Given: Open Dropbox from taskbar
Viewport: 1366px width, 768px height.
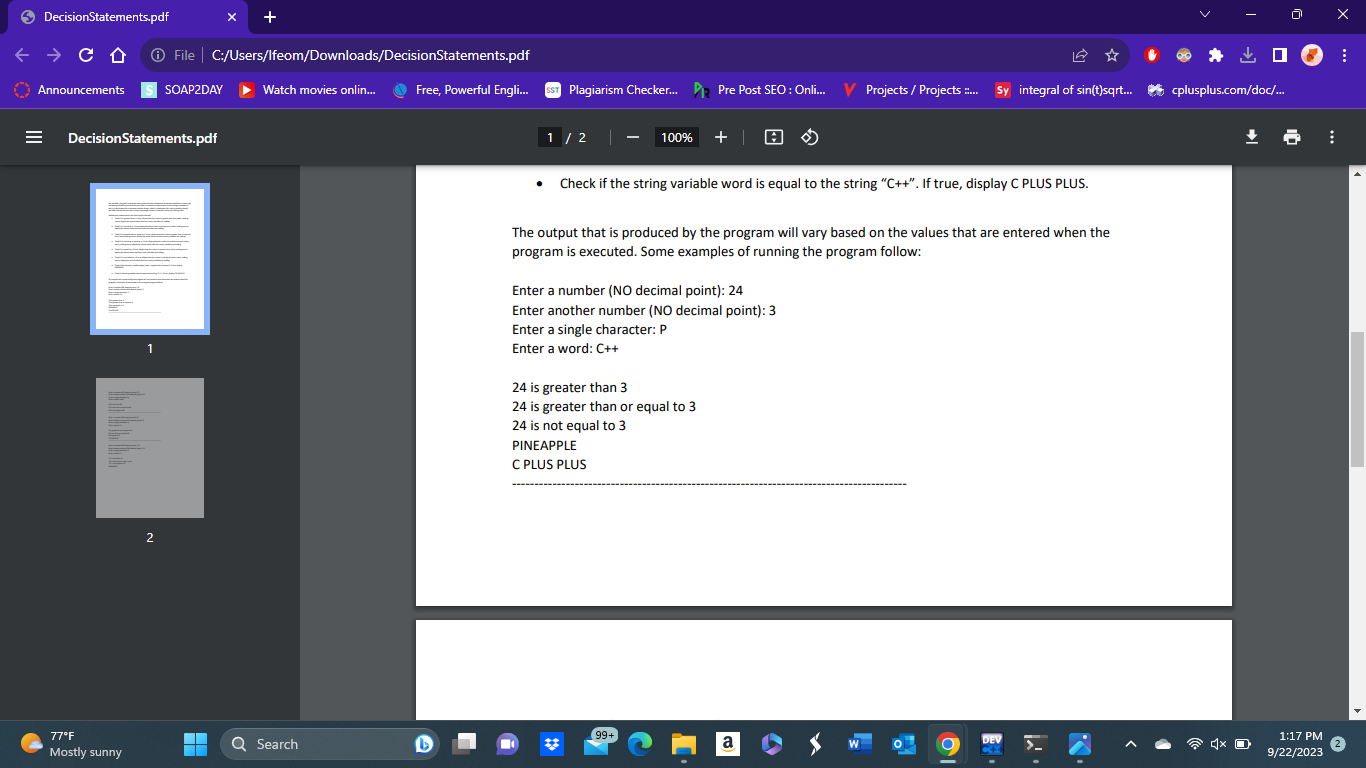Looking at the screenshot, I should click(551, 744).
